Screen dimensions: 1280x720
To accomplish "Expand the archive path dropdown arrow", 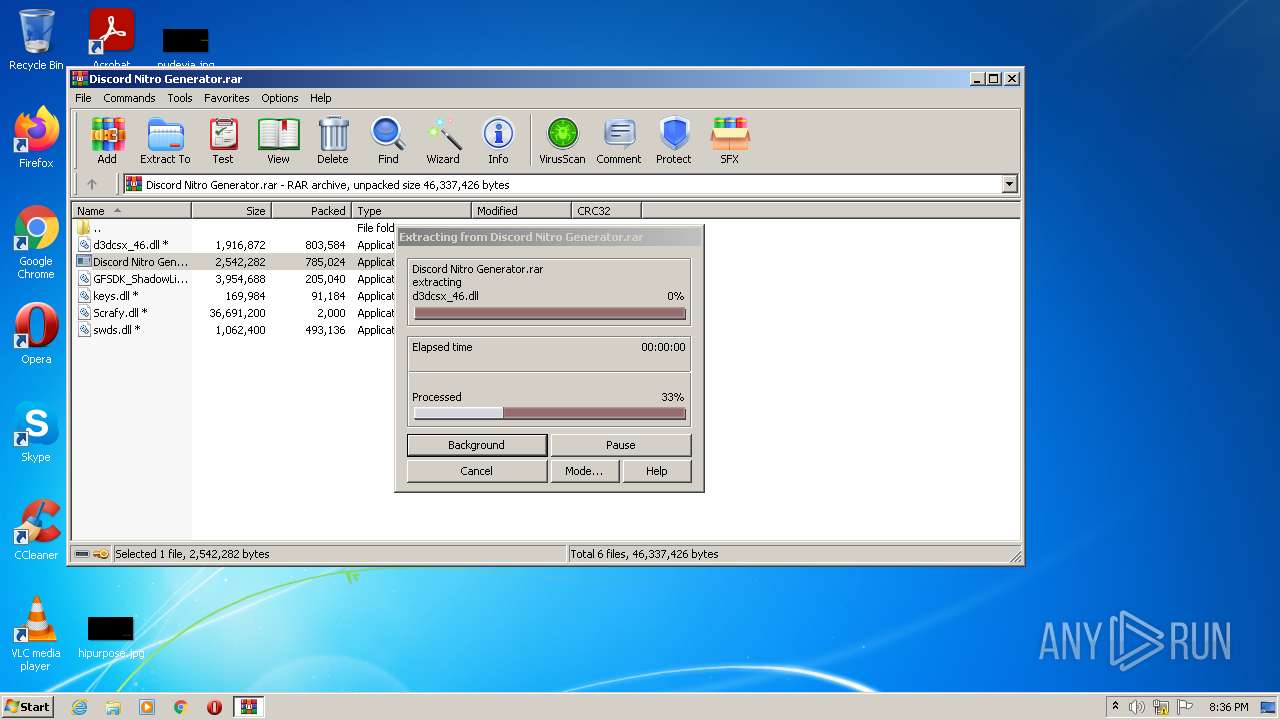I will click(1009, 184).
